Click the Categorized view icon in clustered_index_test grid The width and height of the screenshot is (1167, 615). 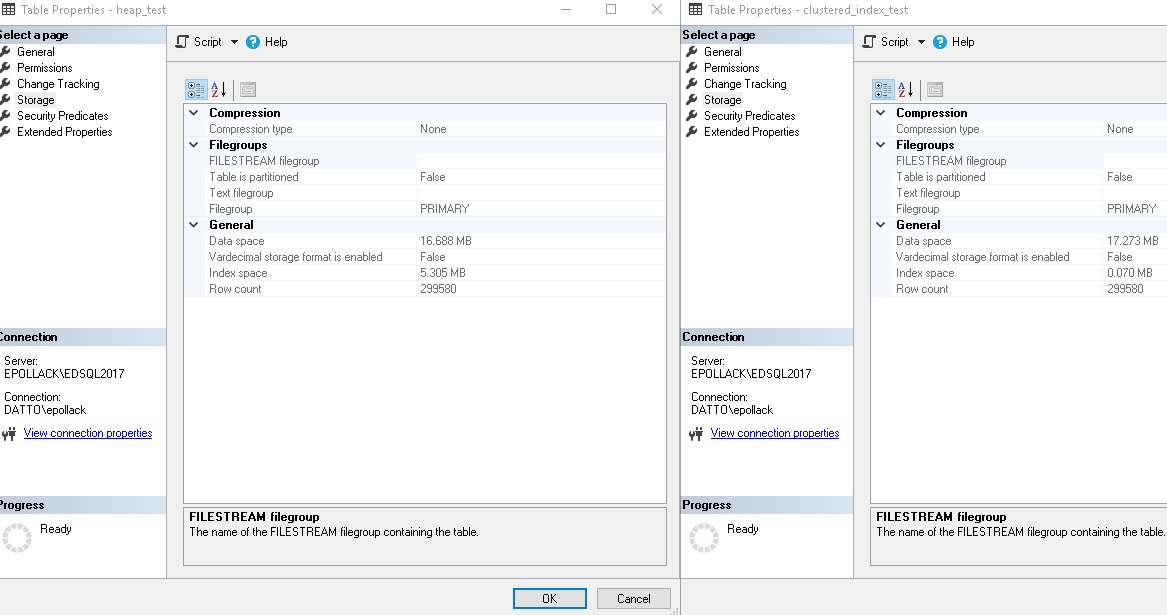point(885,89)
